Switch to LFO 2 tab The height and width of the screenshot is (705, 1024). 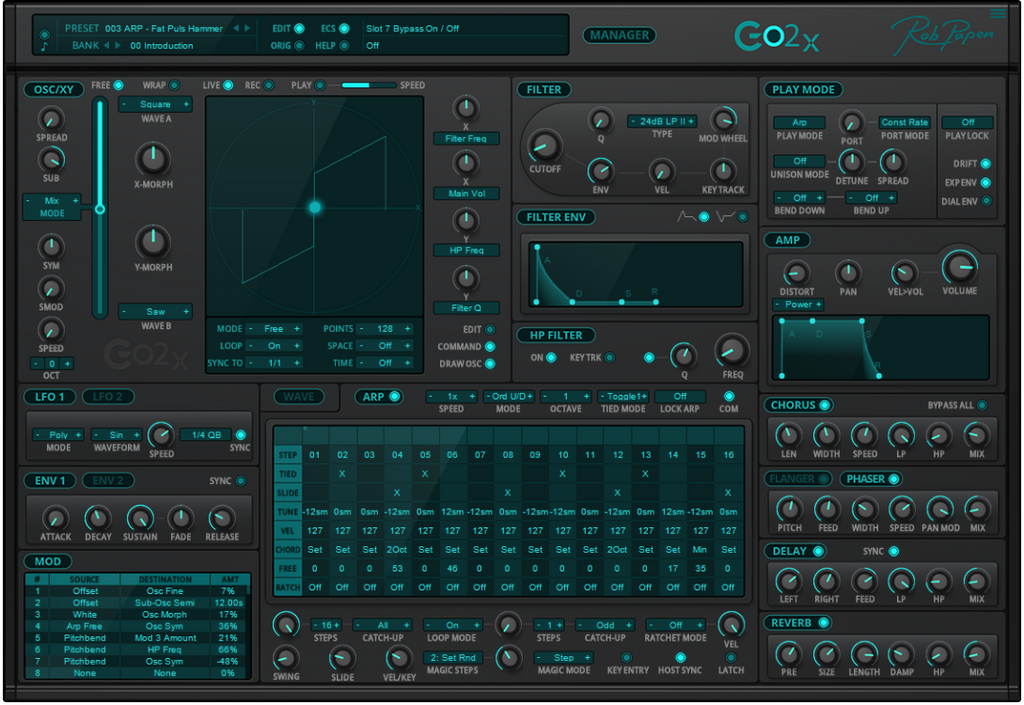click(108, 397)
